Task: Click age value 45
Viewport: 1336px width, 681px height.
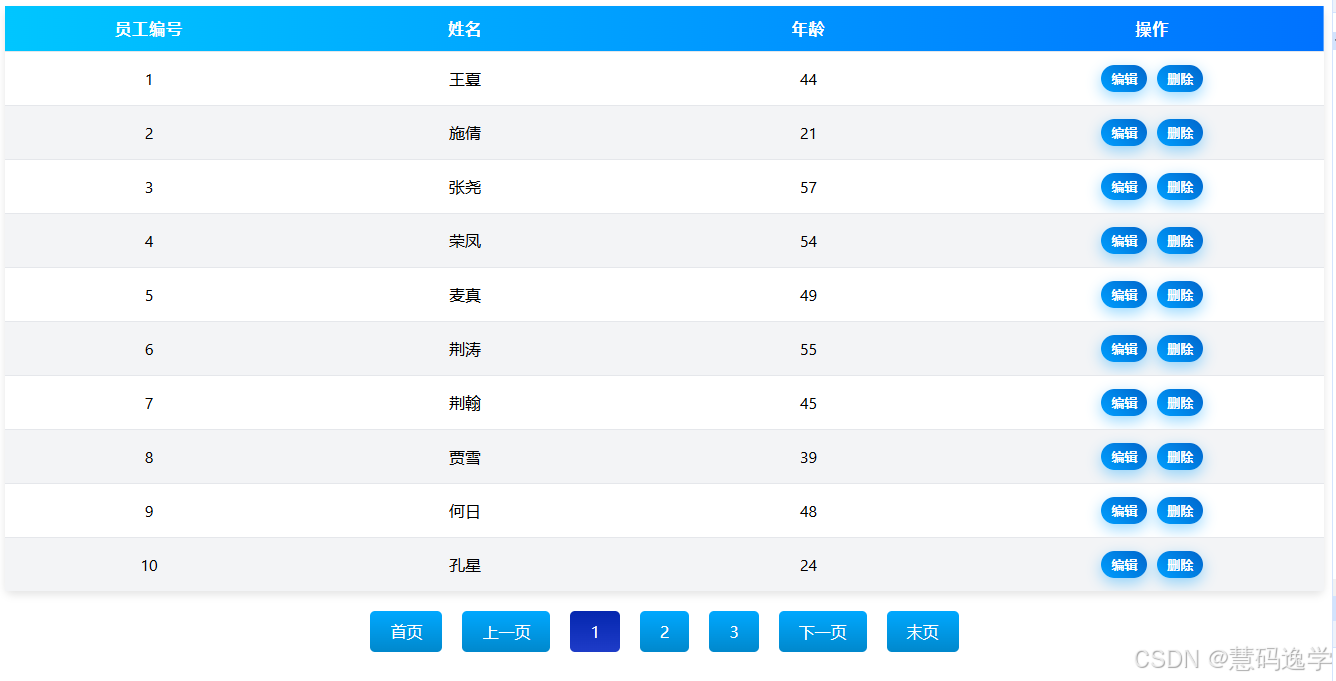Action: 808,403
